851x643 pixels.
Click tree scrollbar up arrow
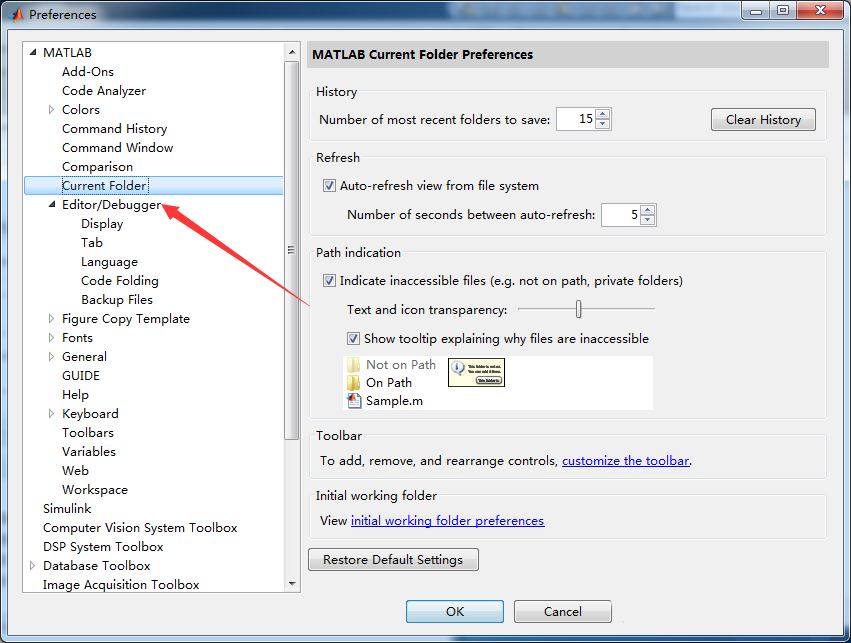coord(292,52)
